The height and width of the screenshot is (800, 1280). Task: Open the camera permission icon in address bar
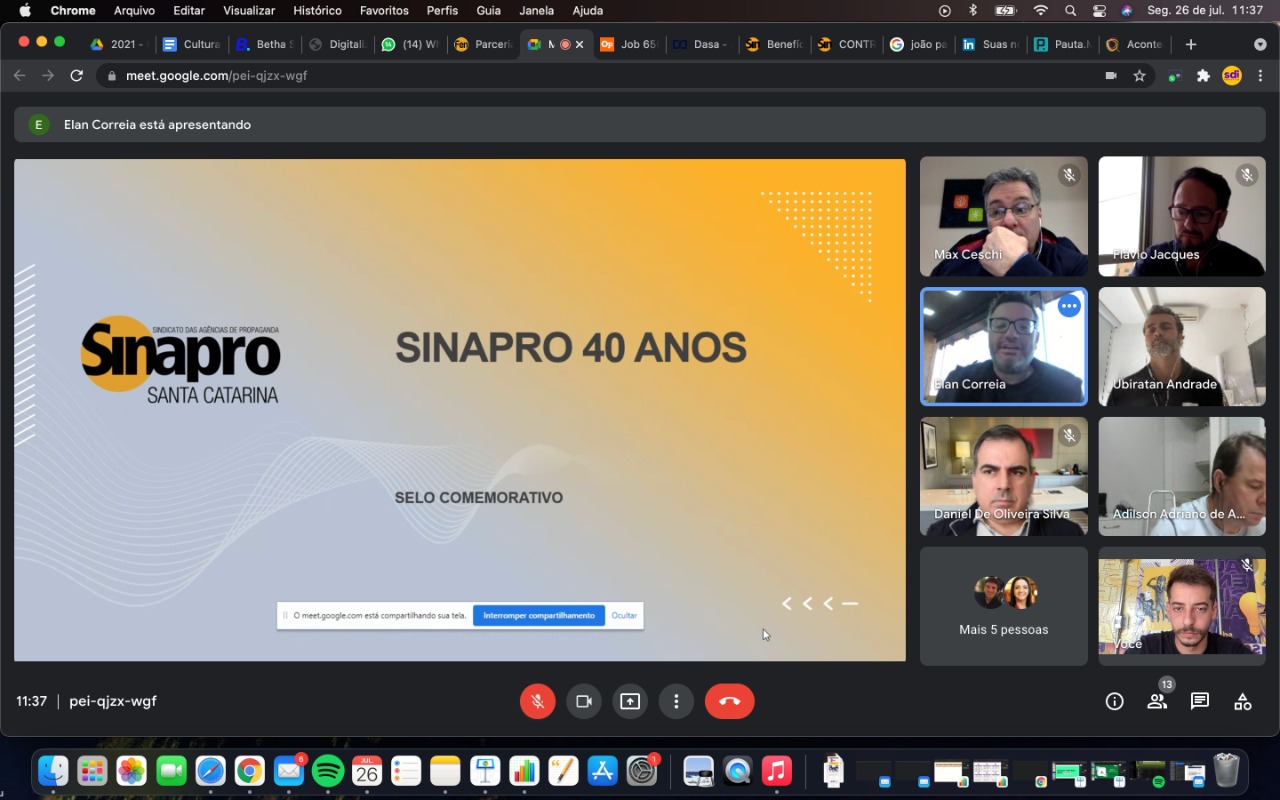1110,75
